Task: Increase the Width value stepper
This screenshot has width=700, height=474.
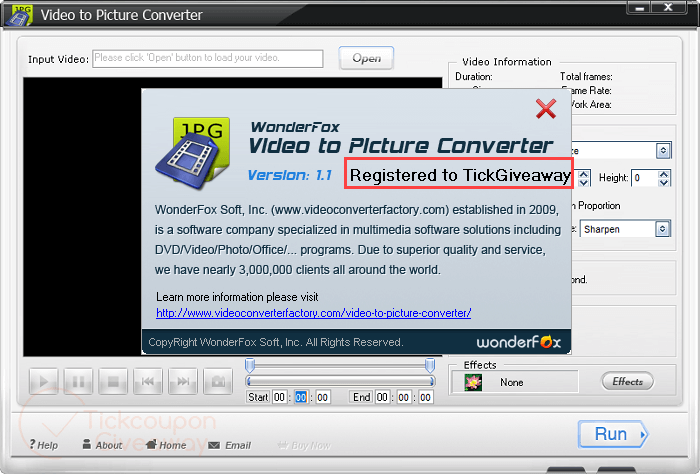Action: [583, 174]
